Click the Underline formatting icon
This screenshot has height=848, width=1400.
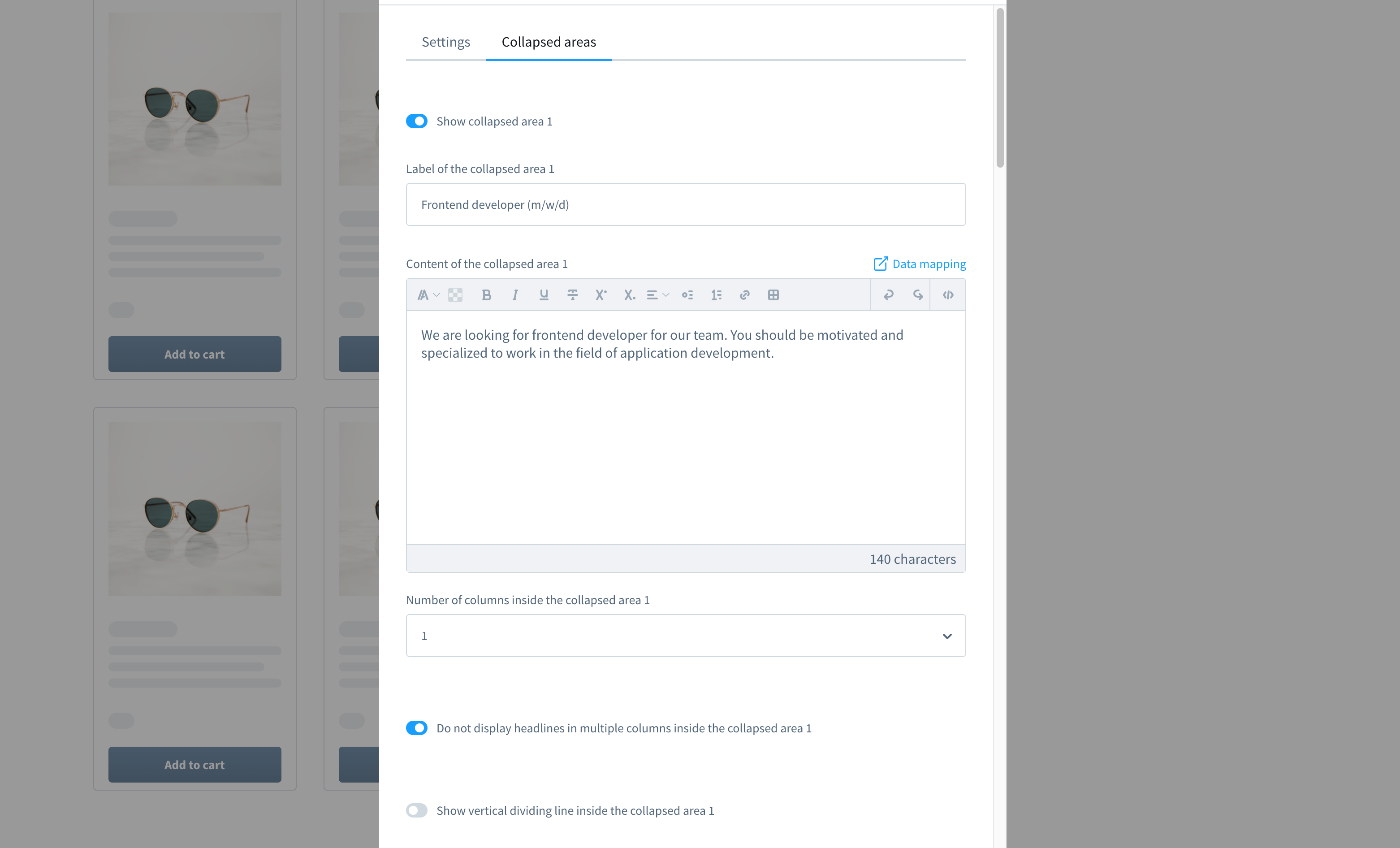[x=543, y=294]
